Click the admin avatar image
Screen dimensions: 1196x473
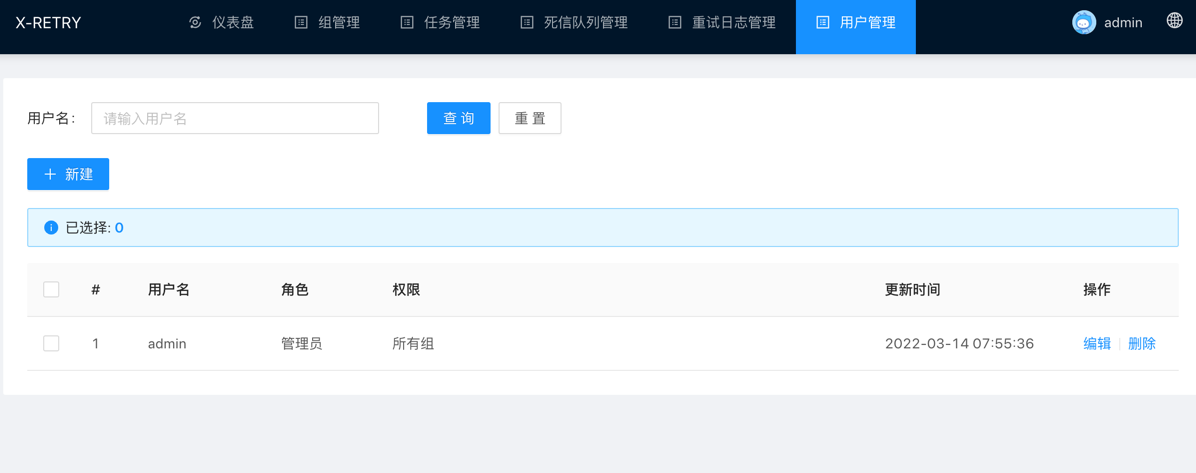1084,22
